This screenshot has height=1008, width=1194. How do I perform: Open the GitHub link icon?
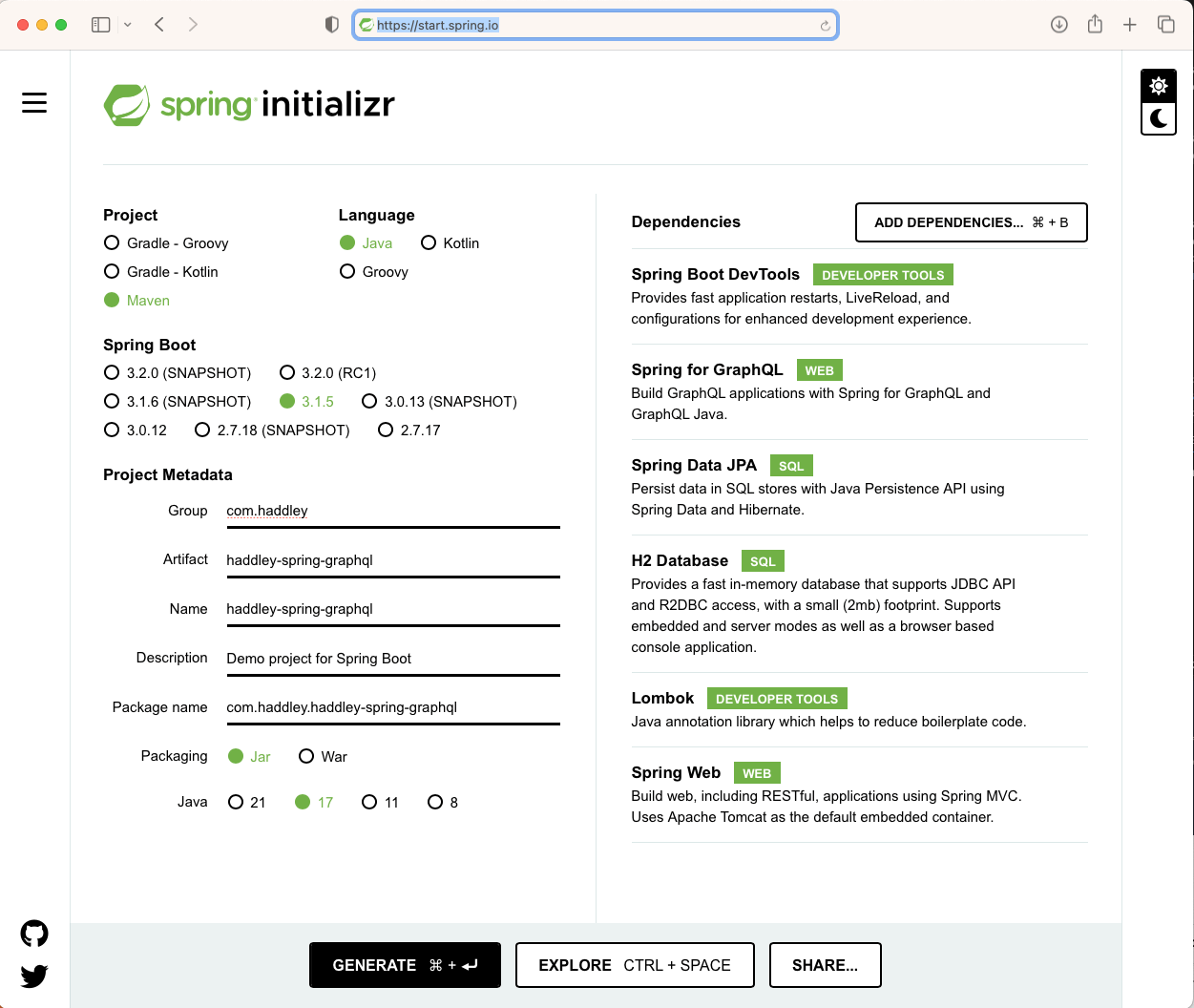pyautogui.click(x=34, y=934)
